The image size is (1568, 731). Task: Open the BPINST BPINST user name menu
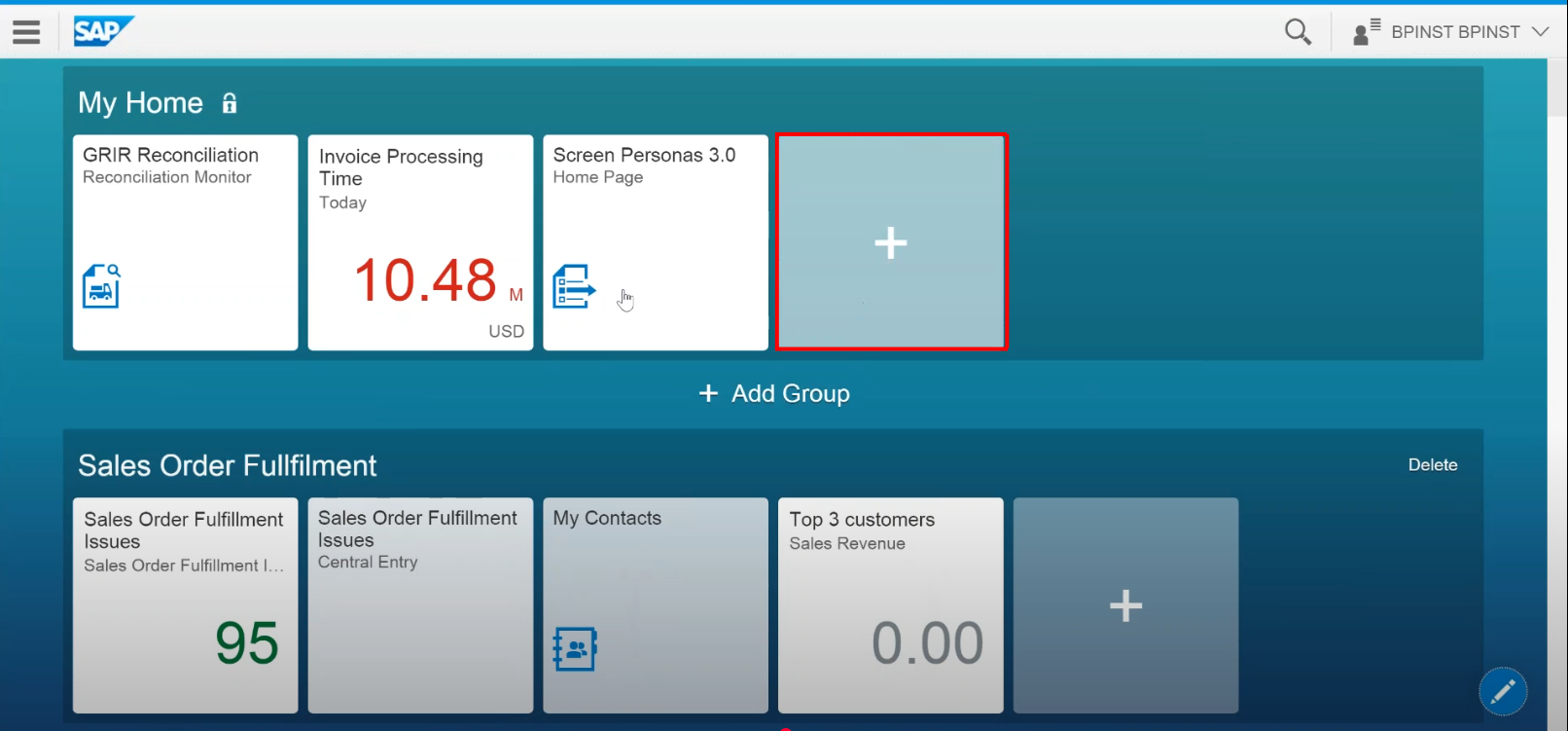pos(1454,32)
